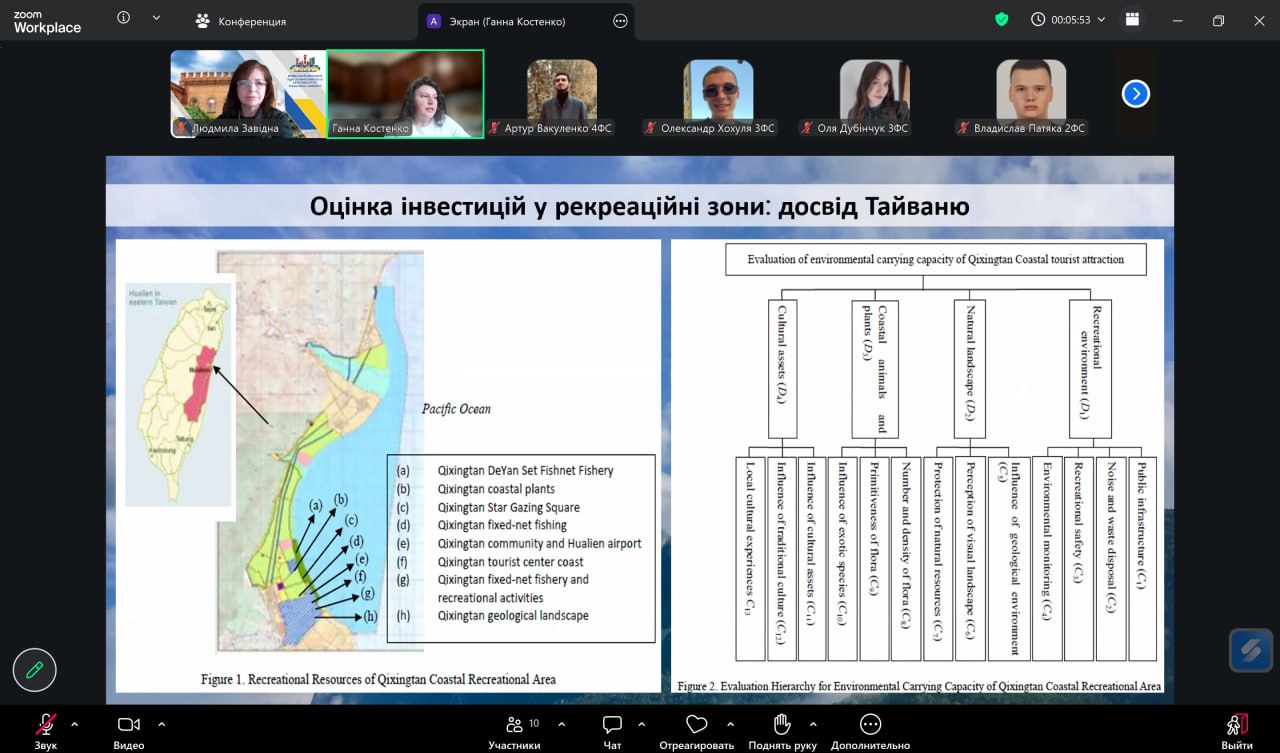Image resolution: width=1280 pixels, height=753 pixels.
Task: Unmute microphone with Звук button
Action: (x=46, y=730)
